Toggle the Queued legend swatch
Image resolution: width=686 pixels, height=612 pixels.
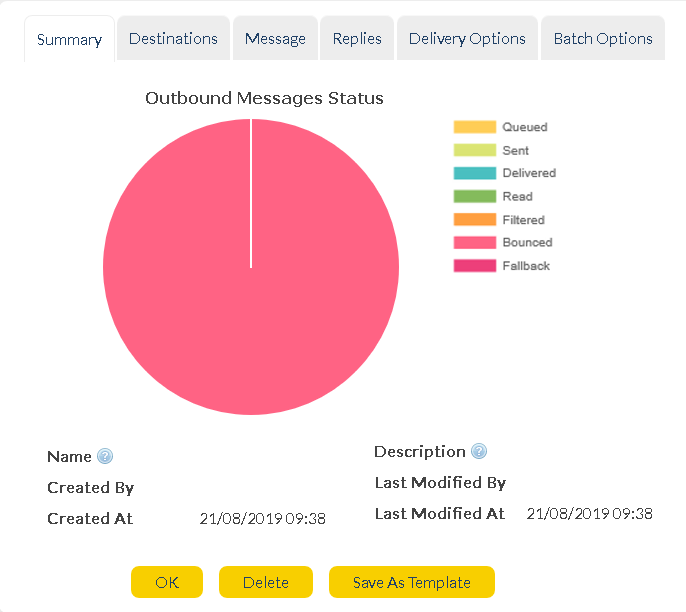point(475,128)
